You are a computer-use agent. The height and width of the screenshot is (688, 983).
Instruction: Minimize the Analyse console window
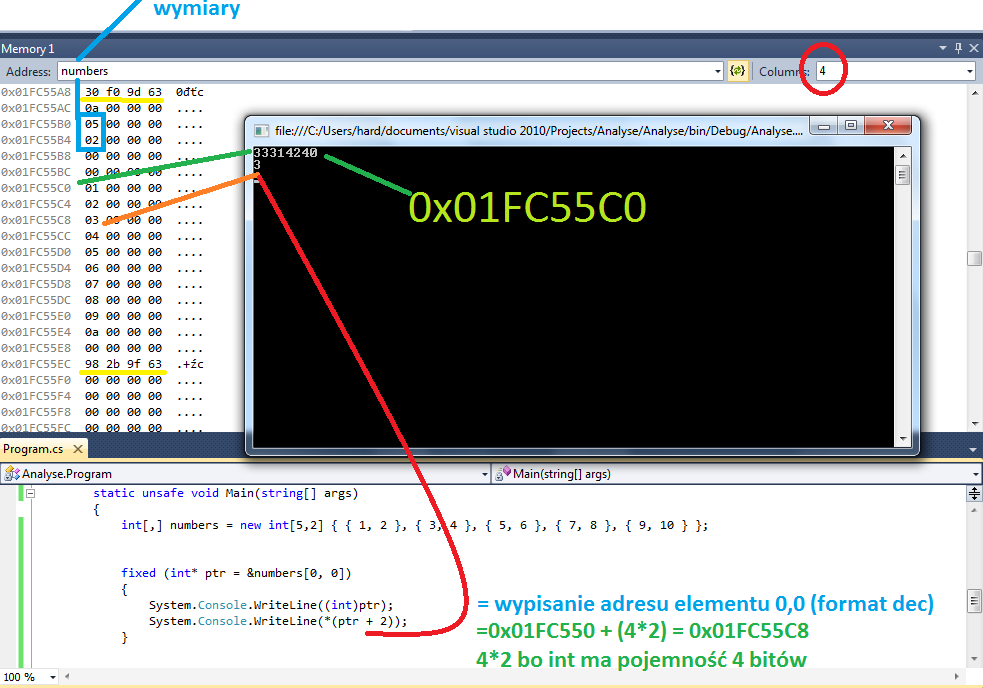pos(824,126)
